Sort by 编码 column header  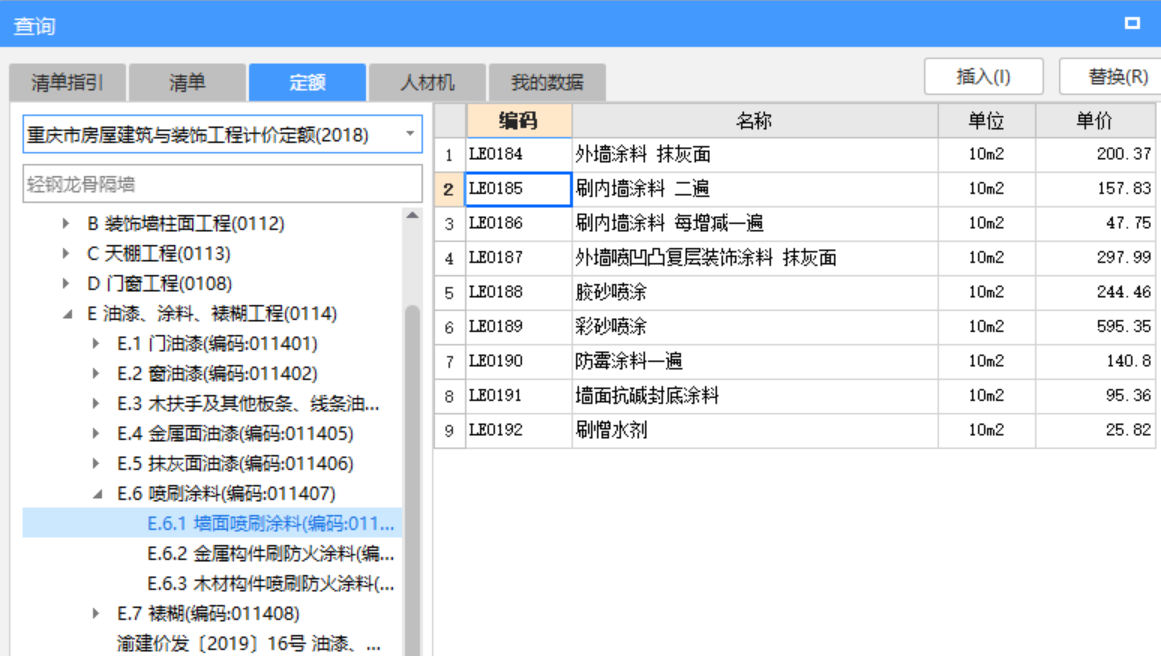click(x=518, y=121)
